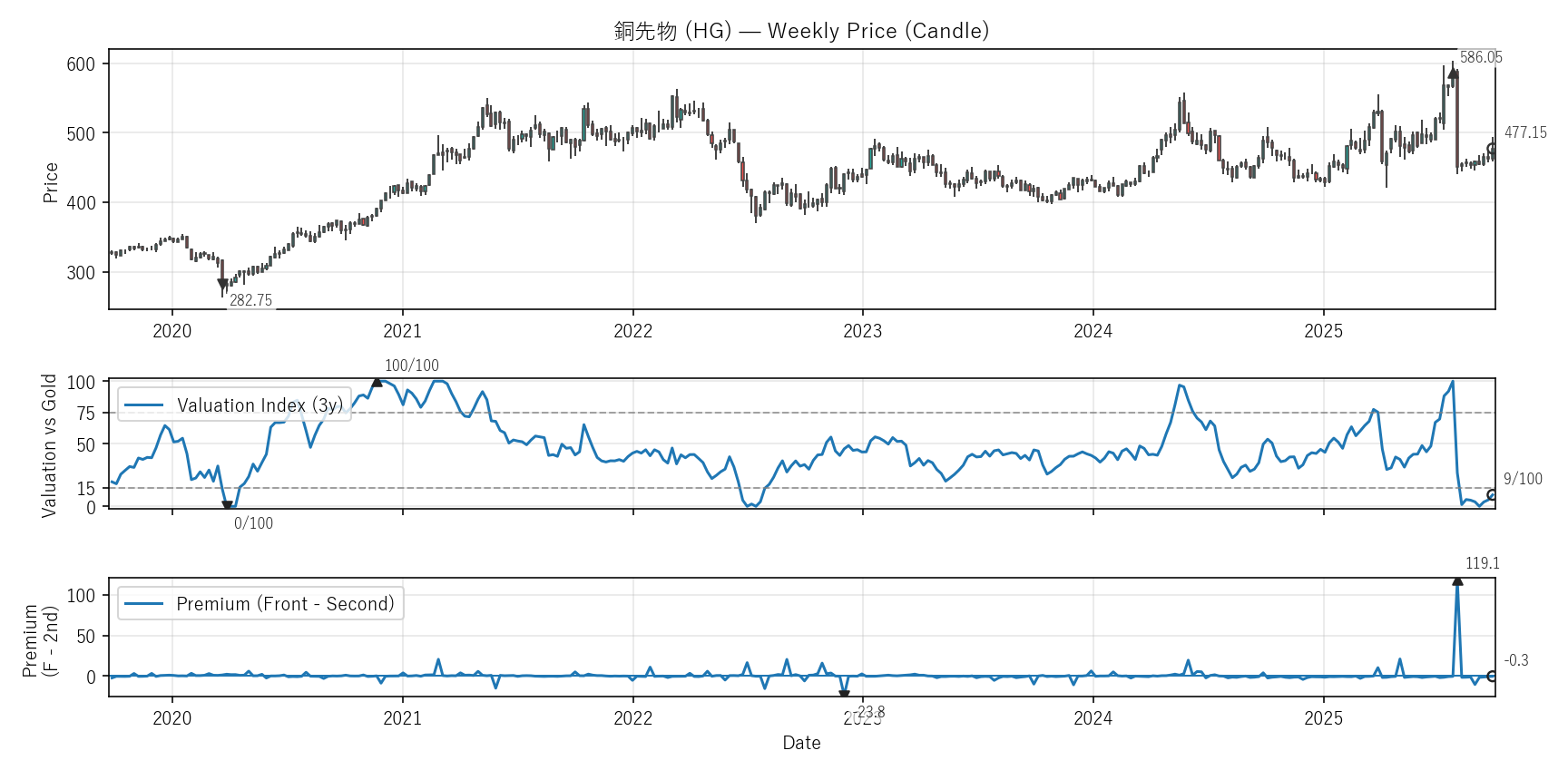Click the 282.75 price low triangle marker
Image resolution: width=1568 pixels, height=770 pixels.
223,285
